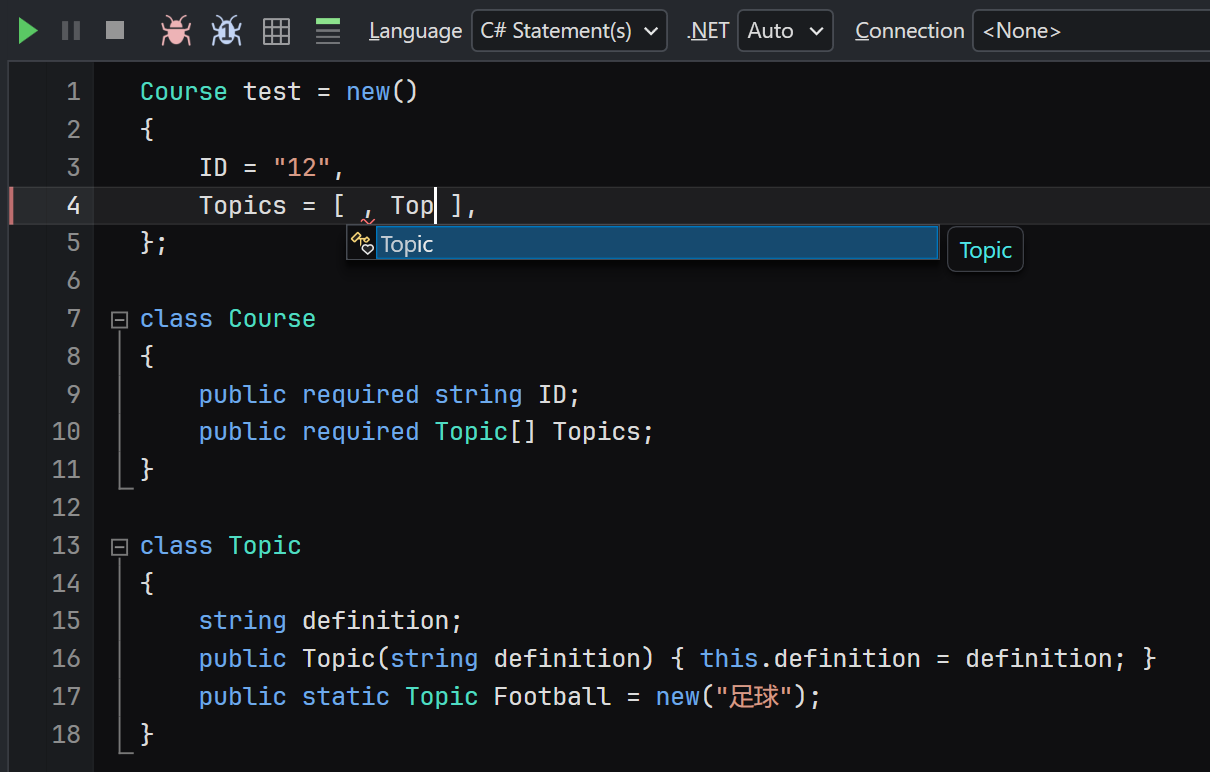Click line number 13 in the gutter
This screenshot has height=772, width=1210.
(66, 545)
